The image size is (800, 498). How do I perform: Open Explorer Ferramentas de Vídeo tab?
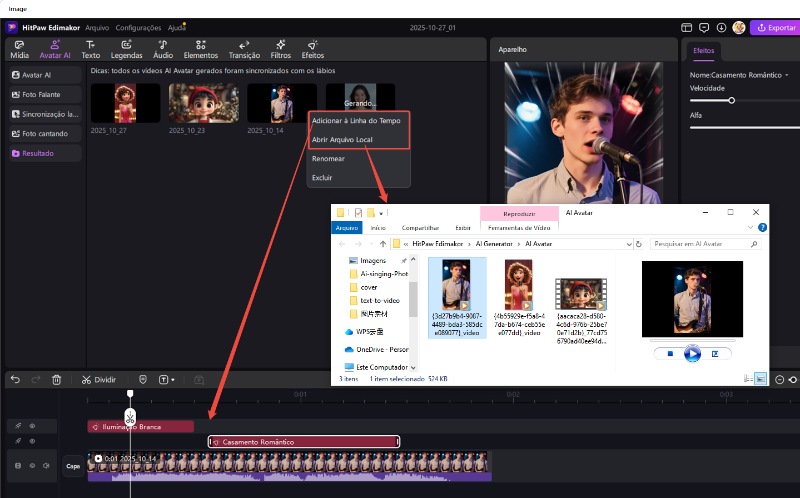click(519, 228)
